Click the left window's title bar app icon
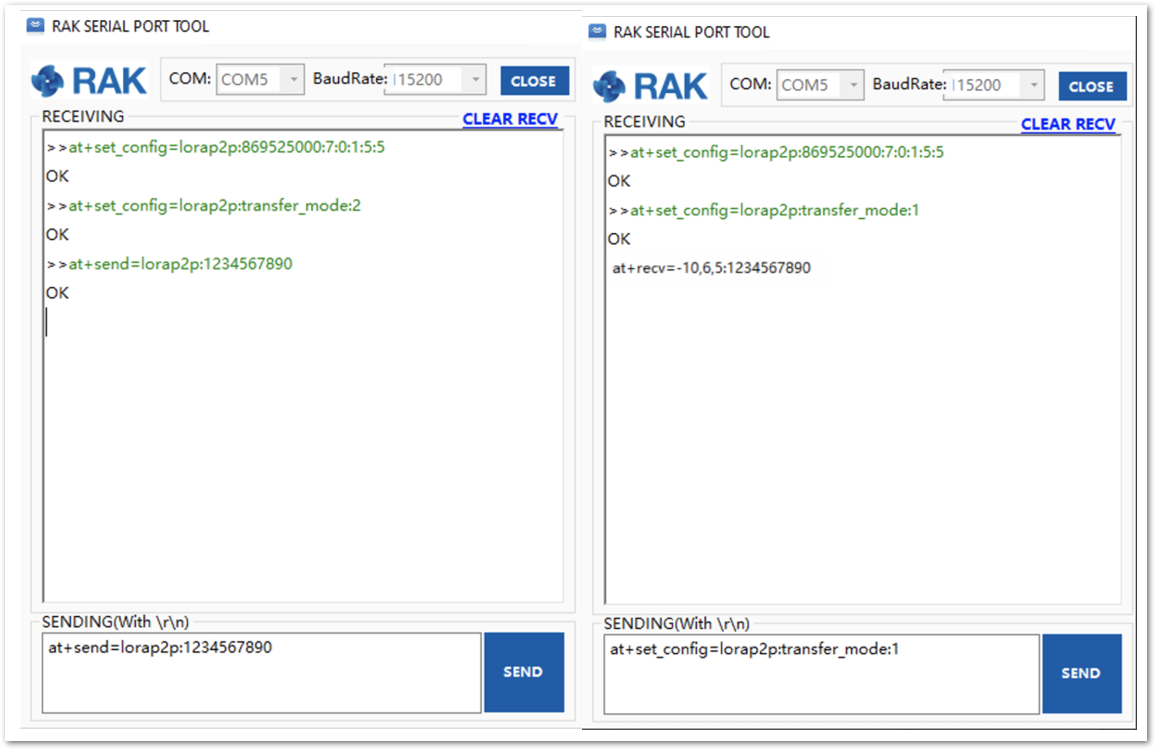This screenshot has height=750, width=1156. [35, 26]
